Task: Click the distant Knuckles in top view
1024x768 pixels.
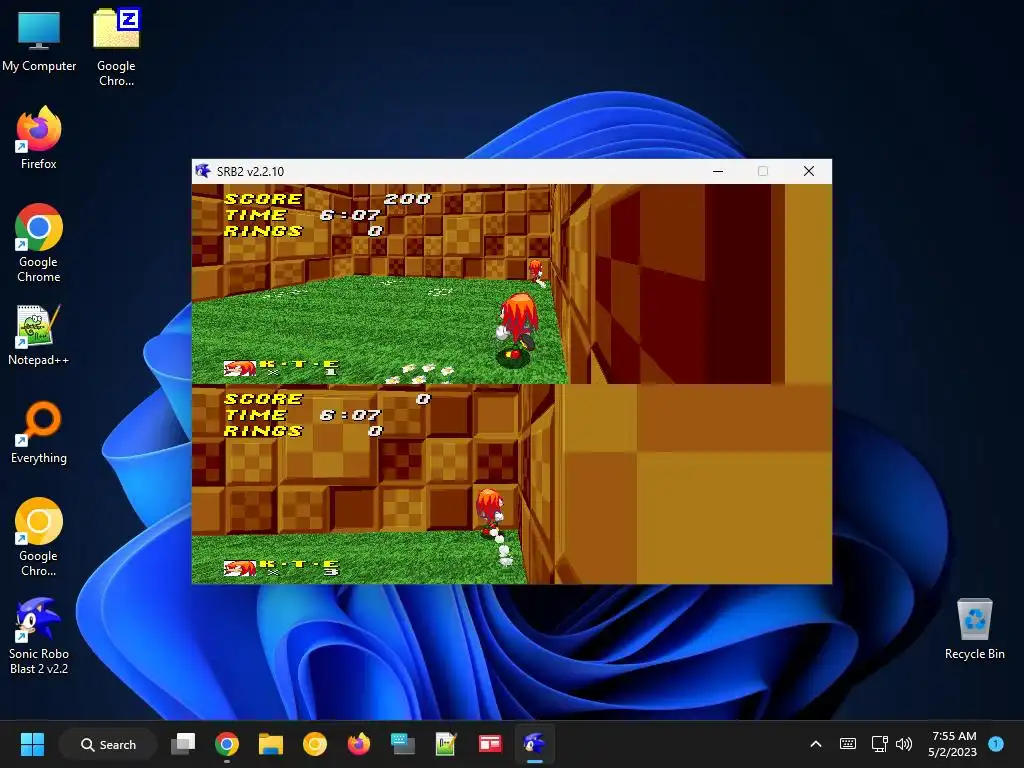Action: [x=536, y=271]
